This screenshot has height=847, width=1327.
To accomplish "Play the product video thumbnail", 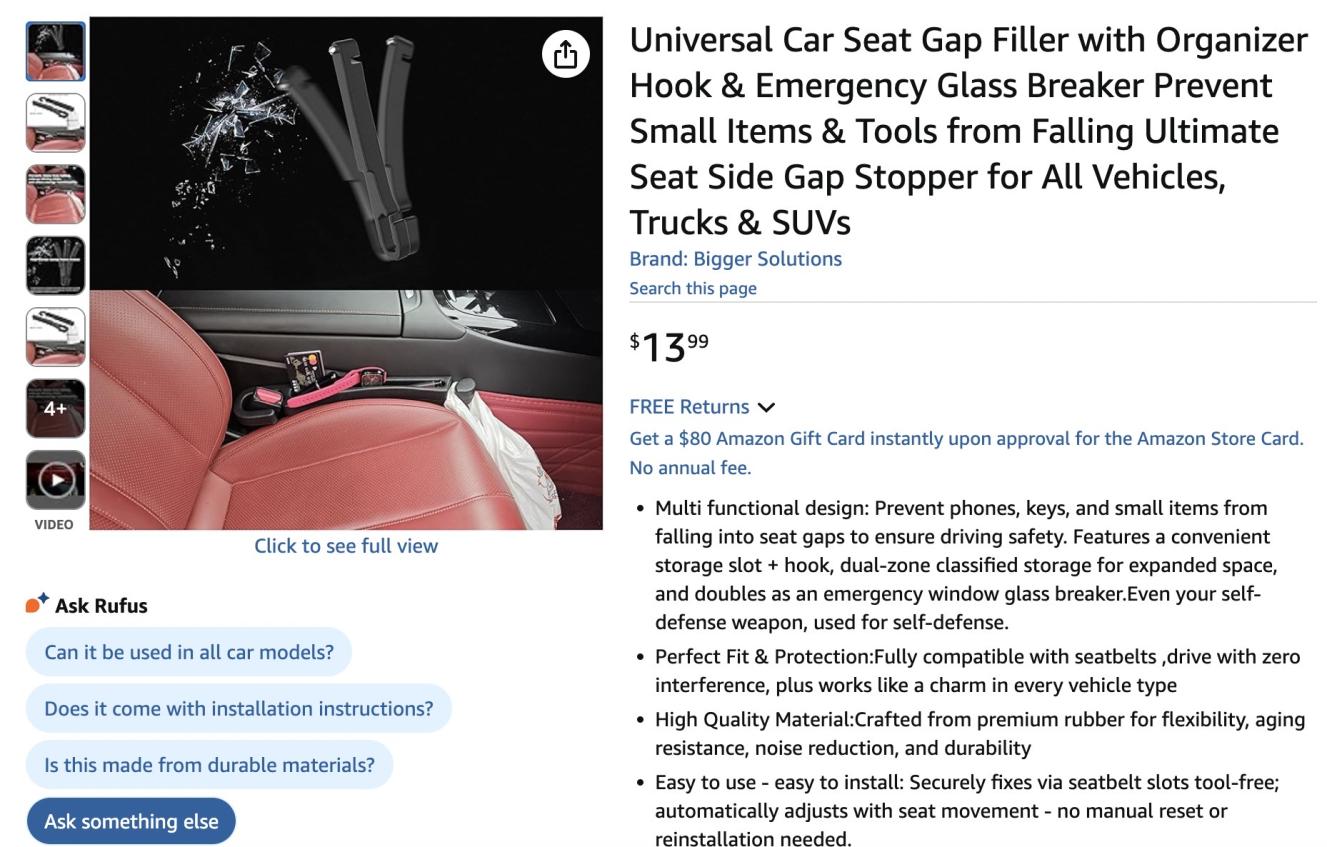I will pyautogui.click(x=55, y=480).
